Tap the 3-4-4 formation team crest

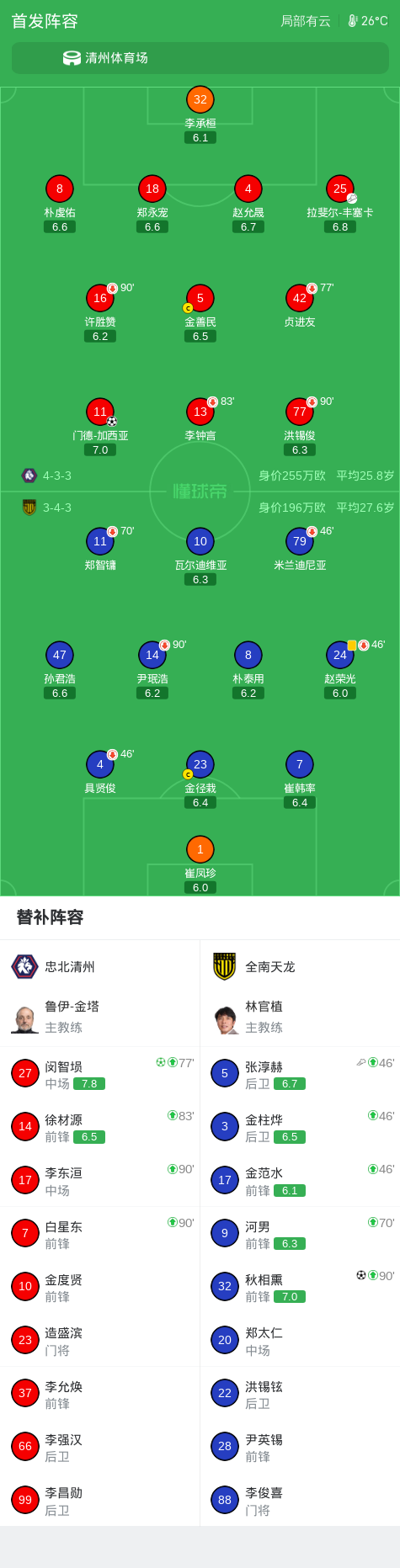click(29, 508)
